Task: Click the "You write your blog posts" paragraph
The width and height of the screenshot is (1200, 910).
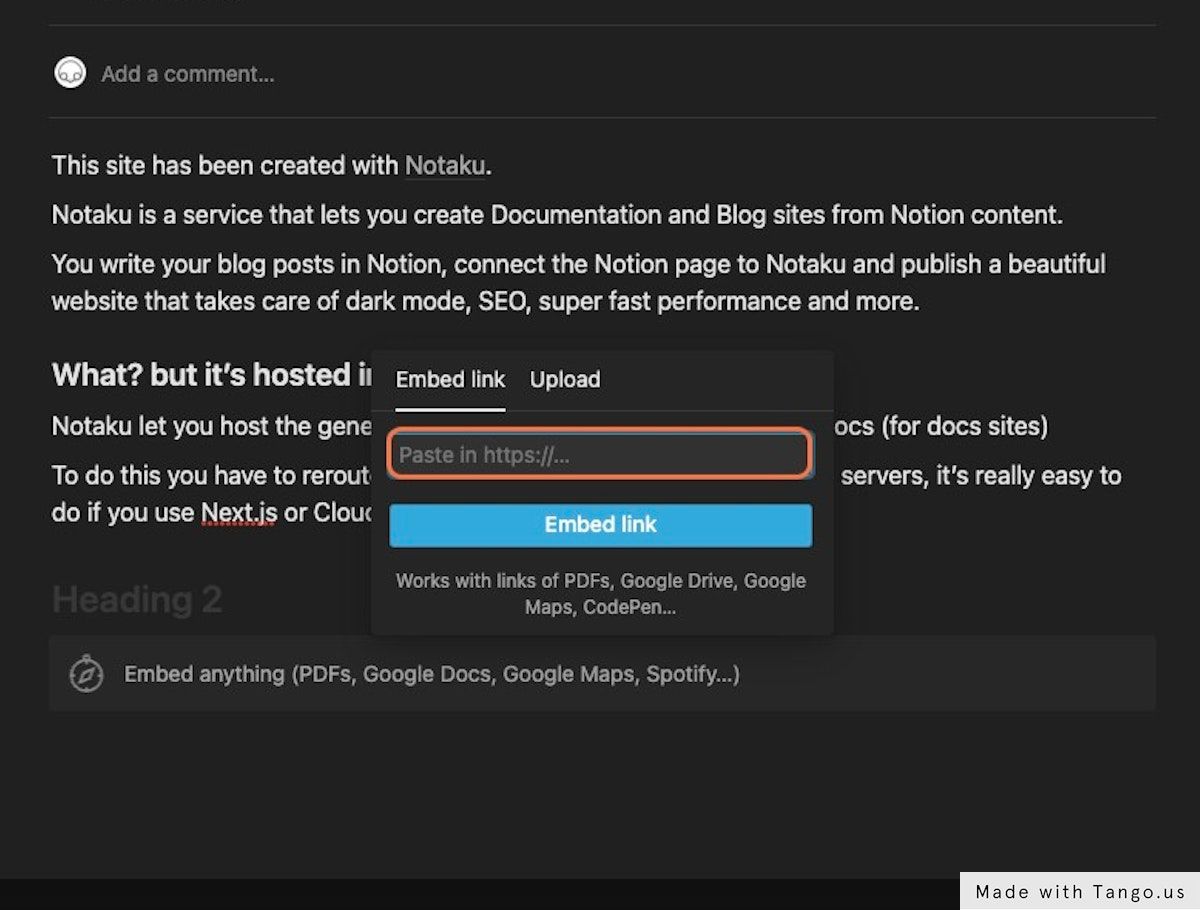Action: coord(578,282)
